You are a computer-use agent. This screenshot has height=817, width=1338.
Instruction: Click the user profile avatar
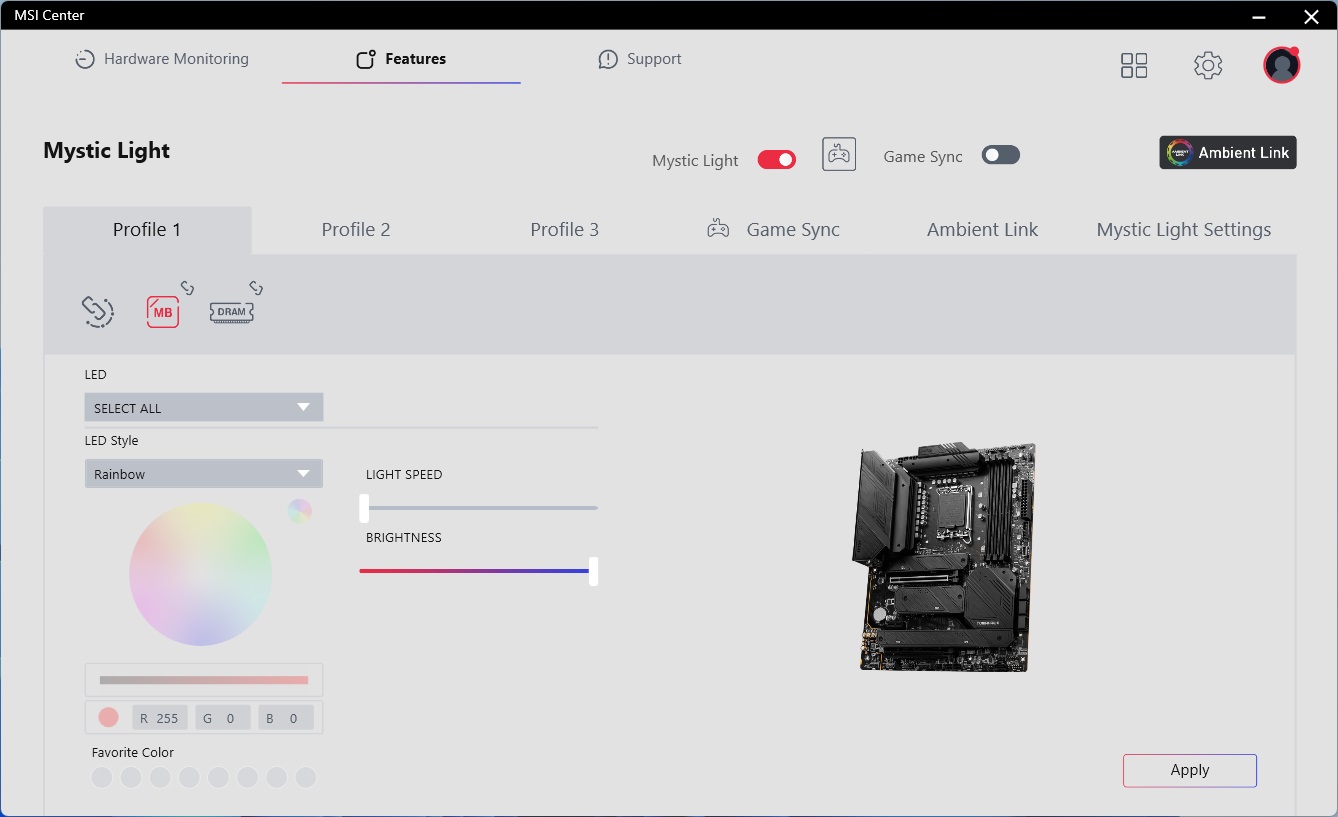tap(1281, 66)
